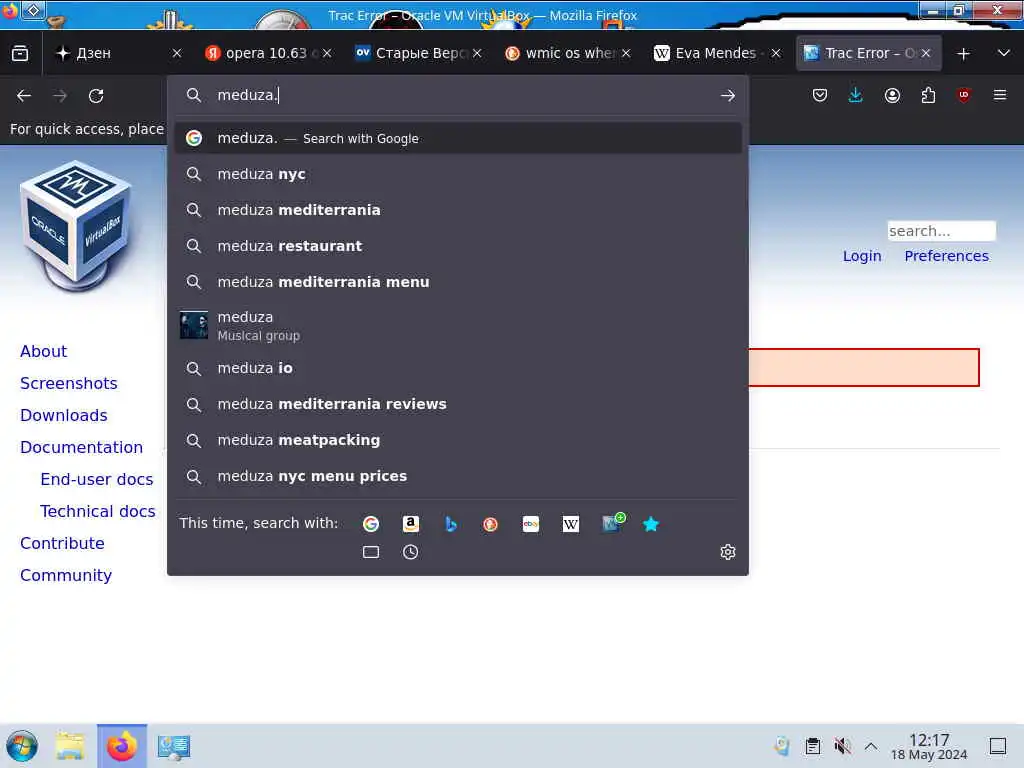Close the Eva Mendes tab
Viewport: 1024px width, 768px height.
(776, 54)
